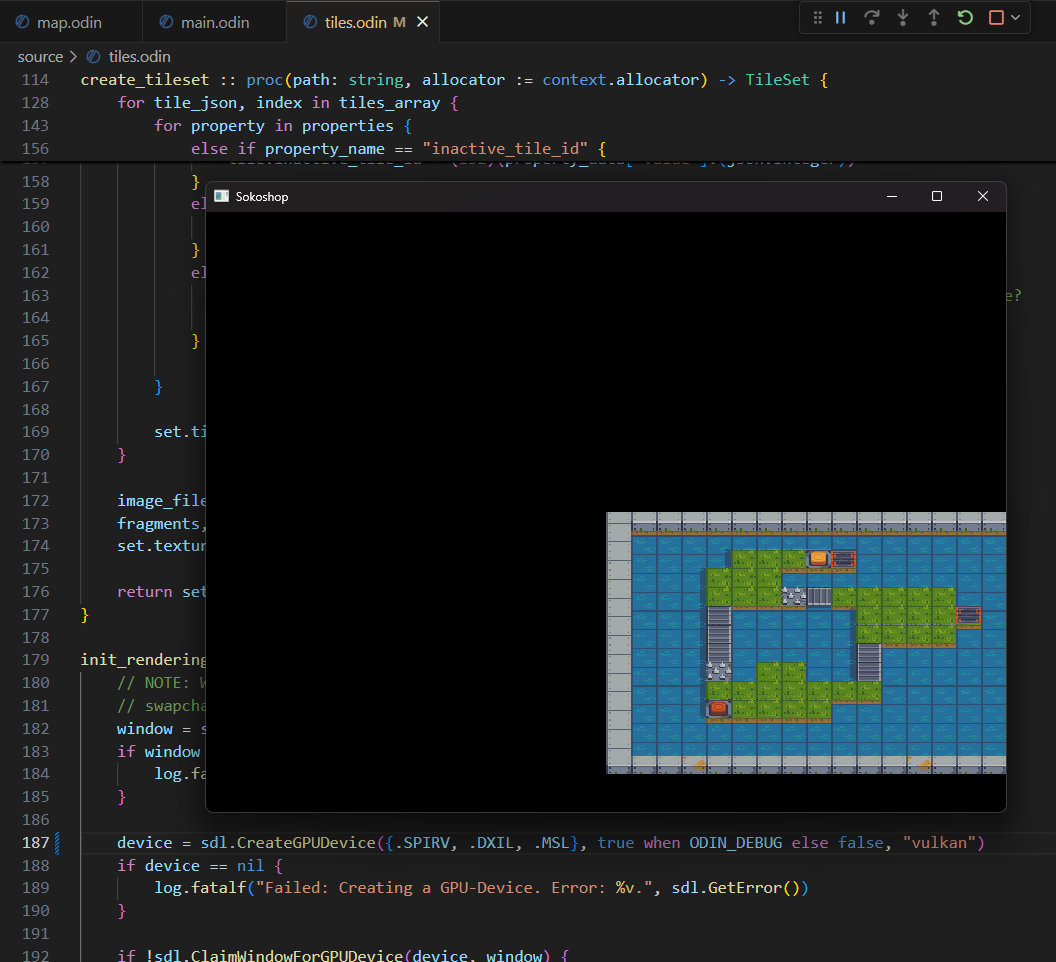The image size is (1056, 962).
Task: Stop the debugging session
Action: [996, 18]
